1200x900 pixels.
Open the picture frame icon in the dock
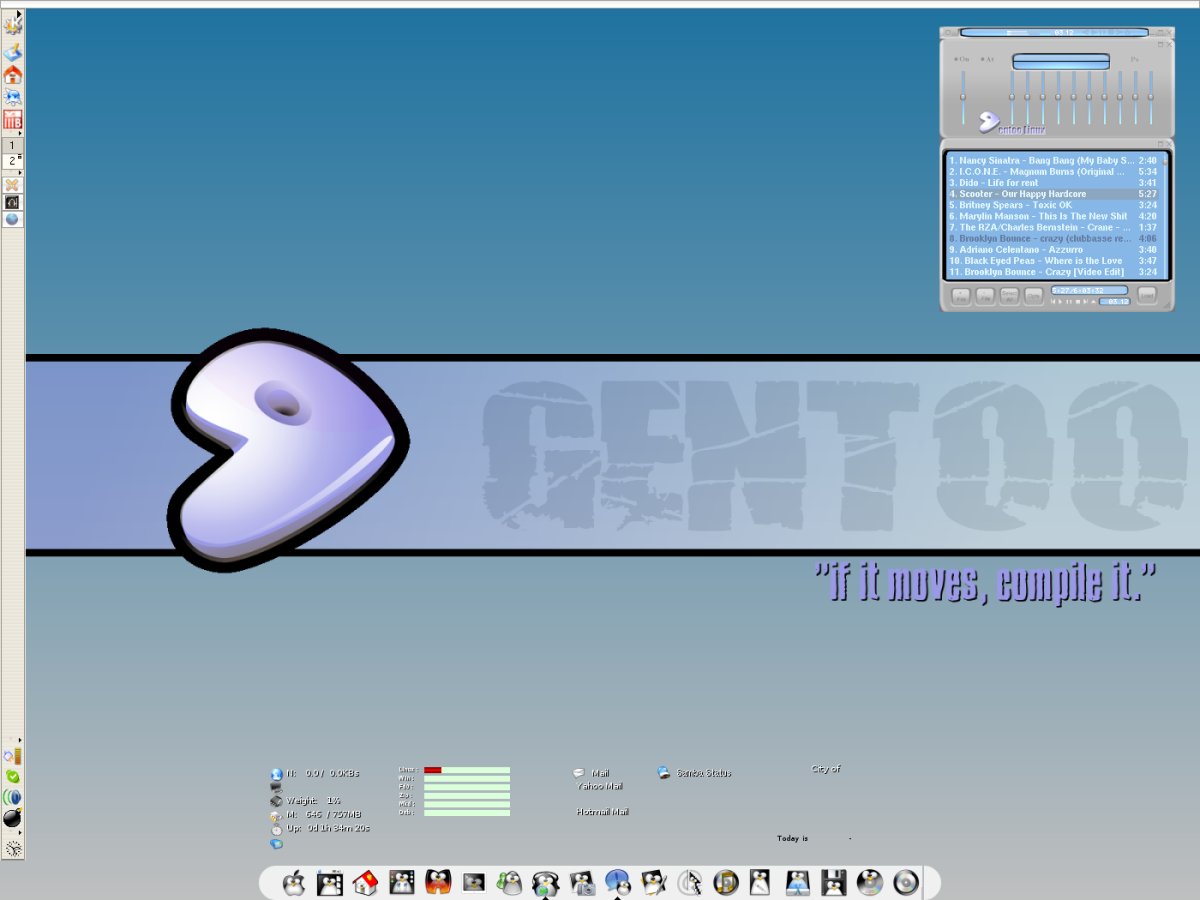(x=474, y=883)
